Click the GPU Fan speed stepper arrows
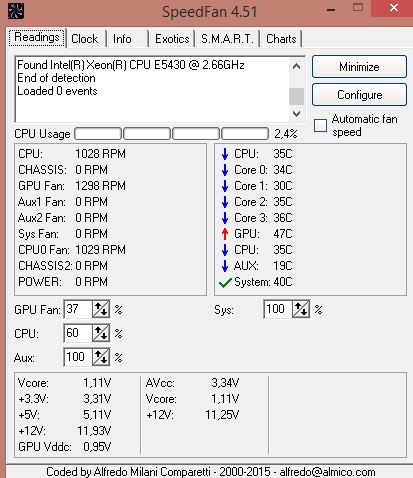This screenshot has height=478, width=413. (x=101, y=309)
